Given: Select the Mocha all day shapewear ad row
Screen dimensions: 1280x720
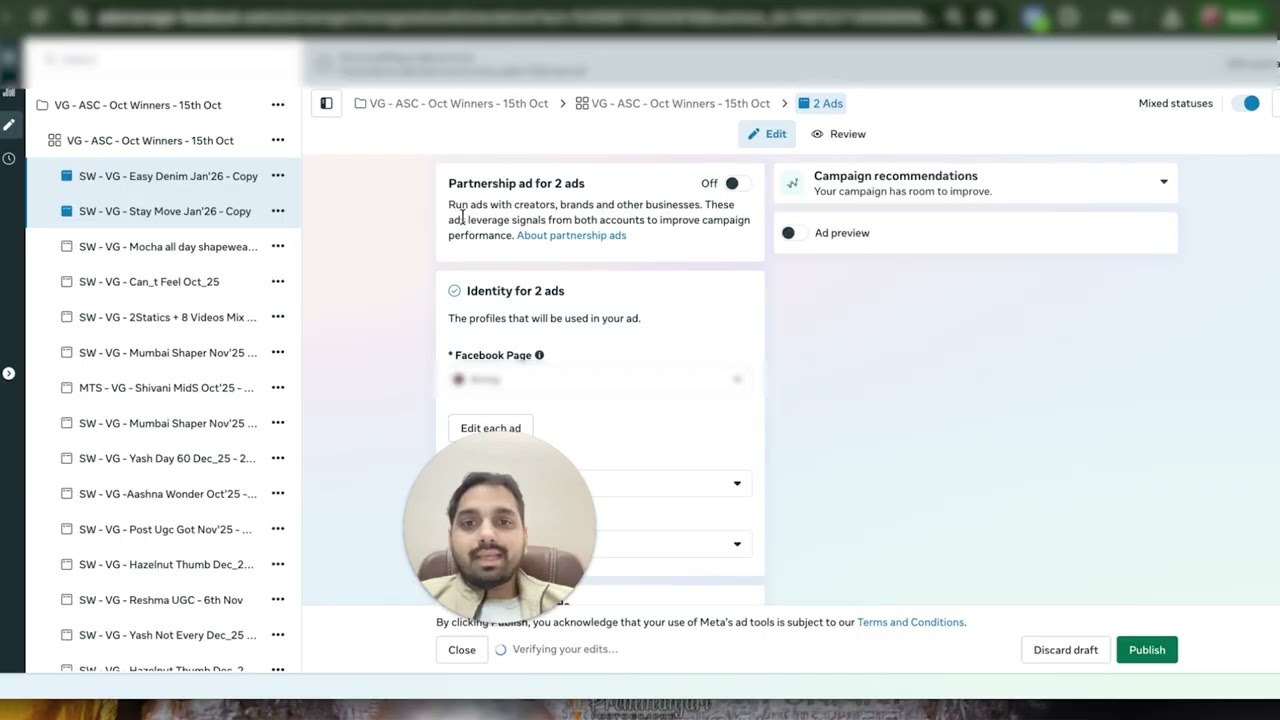Looking at the screenshot, I should [163, 247].
